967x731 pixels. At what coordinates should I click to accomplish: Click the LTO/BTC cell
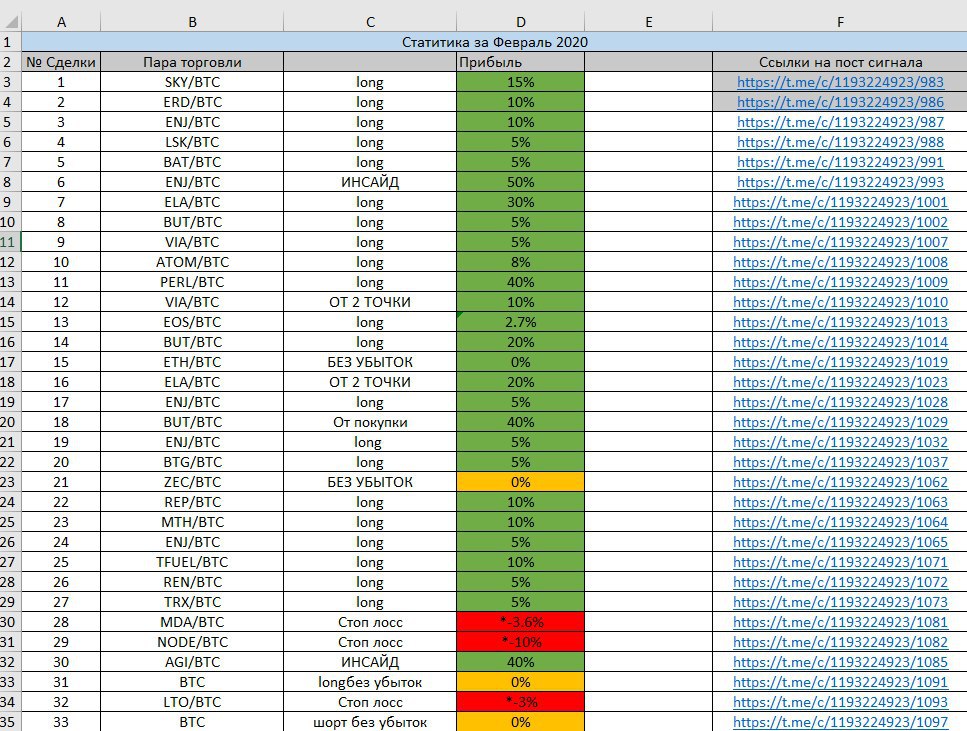coord(192,702)
